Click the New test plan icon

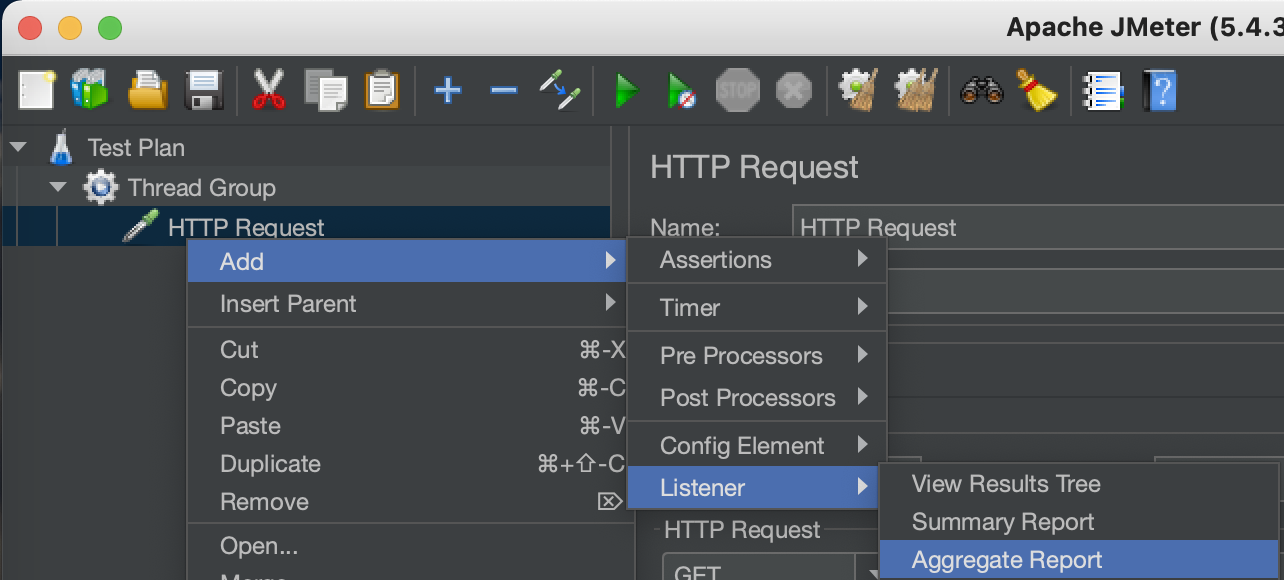(x=37, y=91)
